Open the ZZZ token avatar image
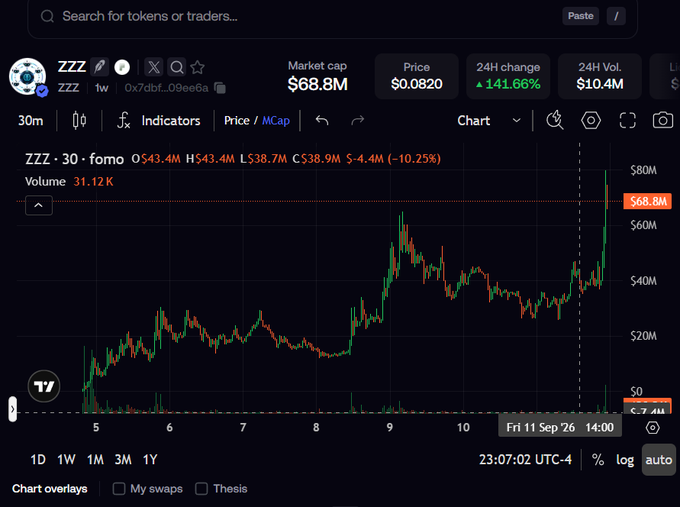680x507 pixels. tap(27, 77)
